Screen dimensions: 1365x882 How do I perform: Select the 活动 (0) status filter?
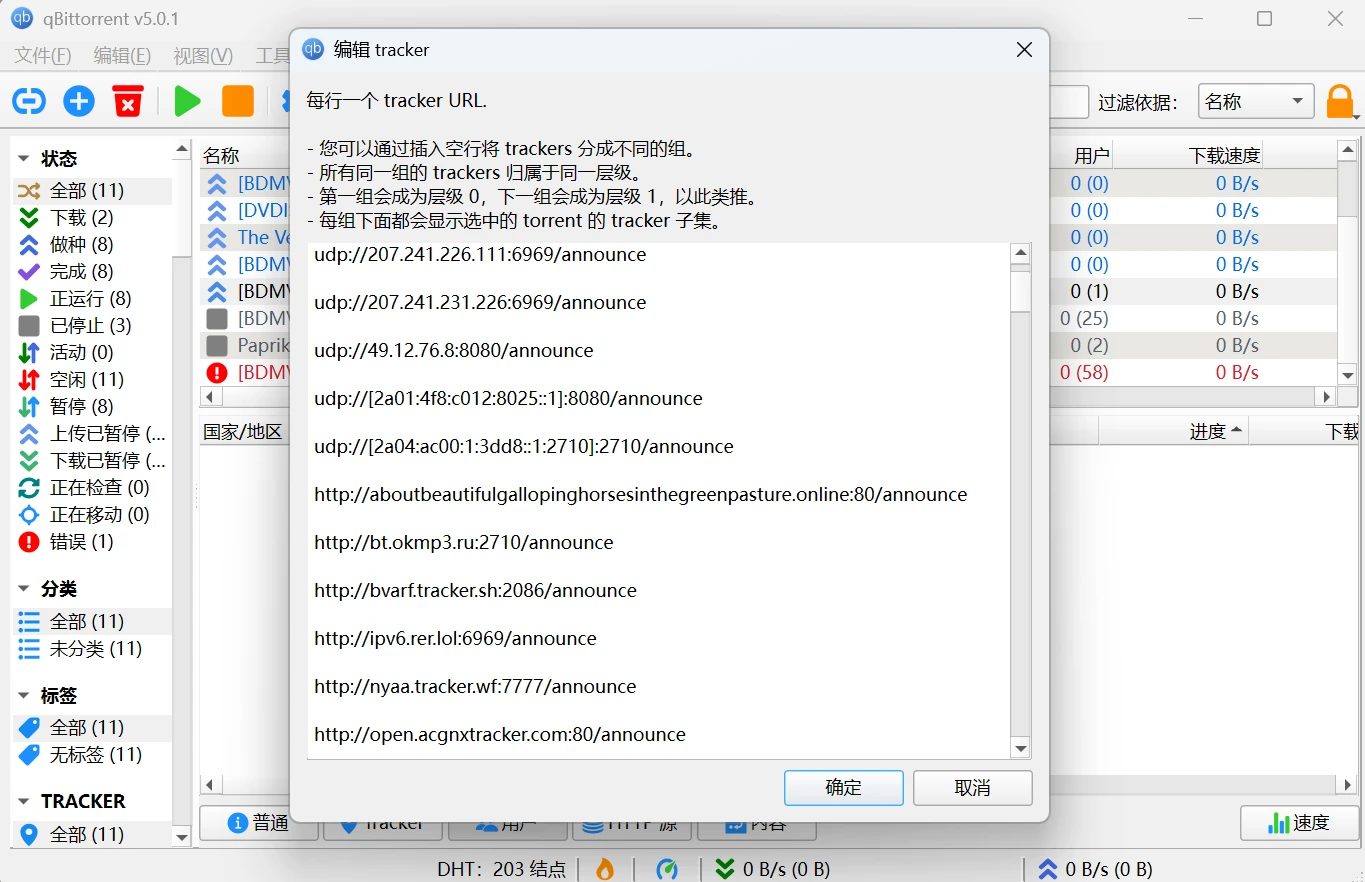pyautogui.click(x=81, y=352)
